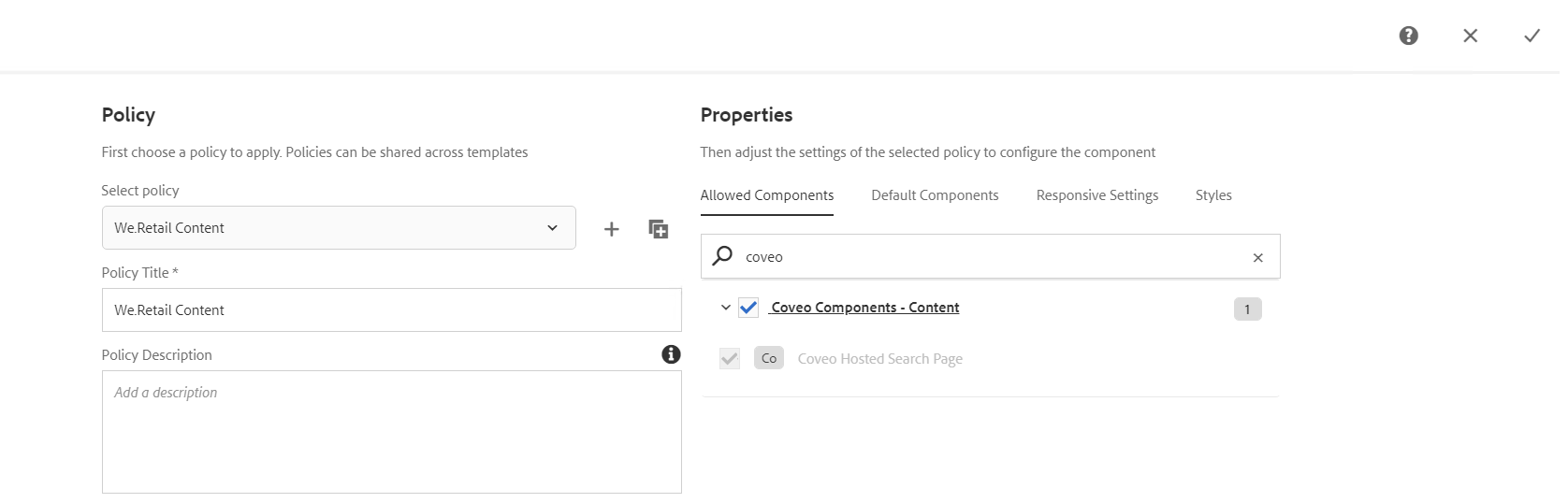The width and height of the screenshot is (1568, 503).
Task: Add a new policy with the plus icon
Action: click(611, 229)
